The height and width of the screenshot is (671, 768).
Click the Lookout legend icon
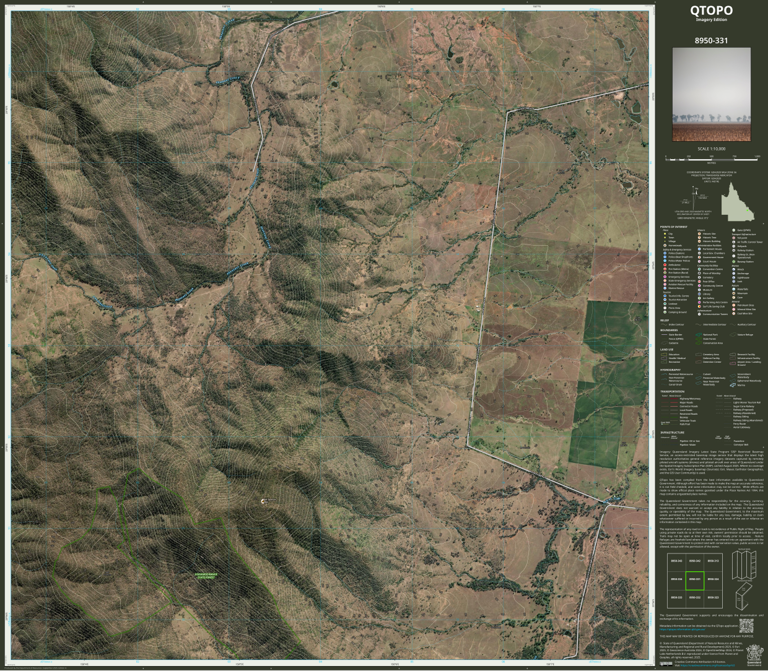point(665,304)
